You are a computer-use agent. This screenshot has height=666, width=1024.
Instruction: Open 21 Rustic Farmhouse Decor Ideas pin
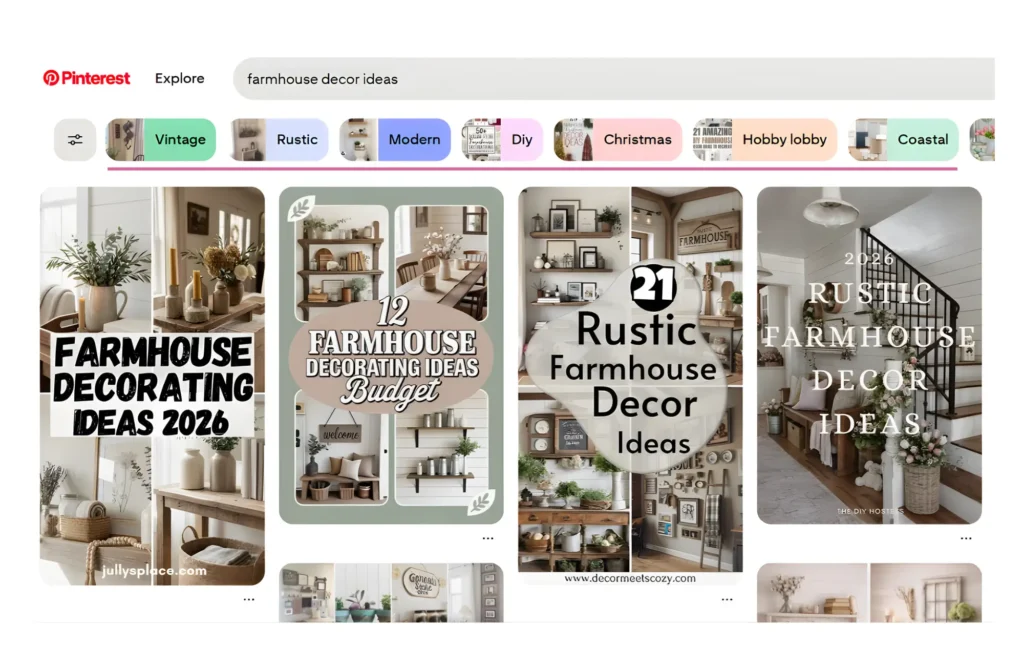[x=630, y=380]
